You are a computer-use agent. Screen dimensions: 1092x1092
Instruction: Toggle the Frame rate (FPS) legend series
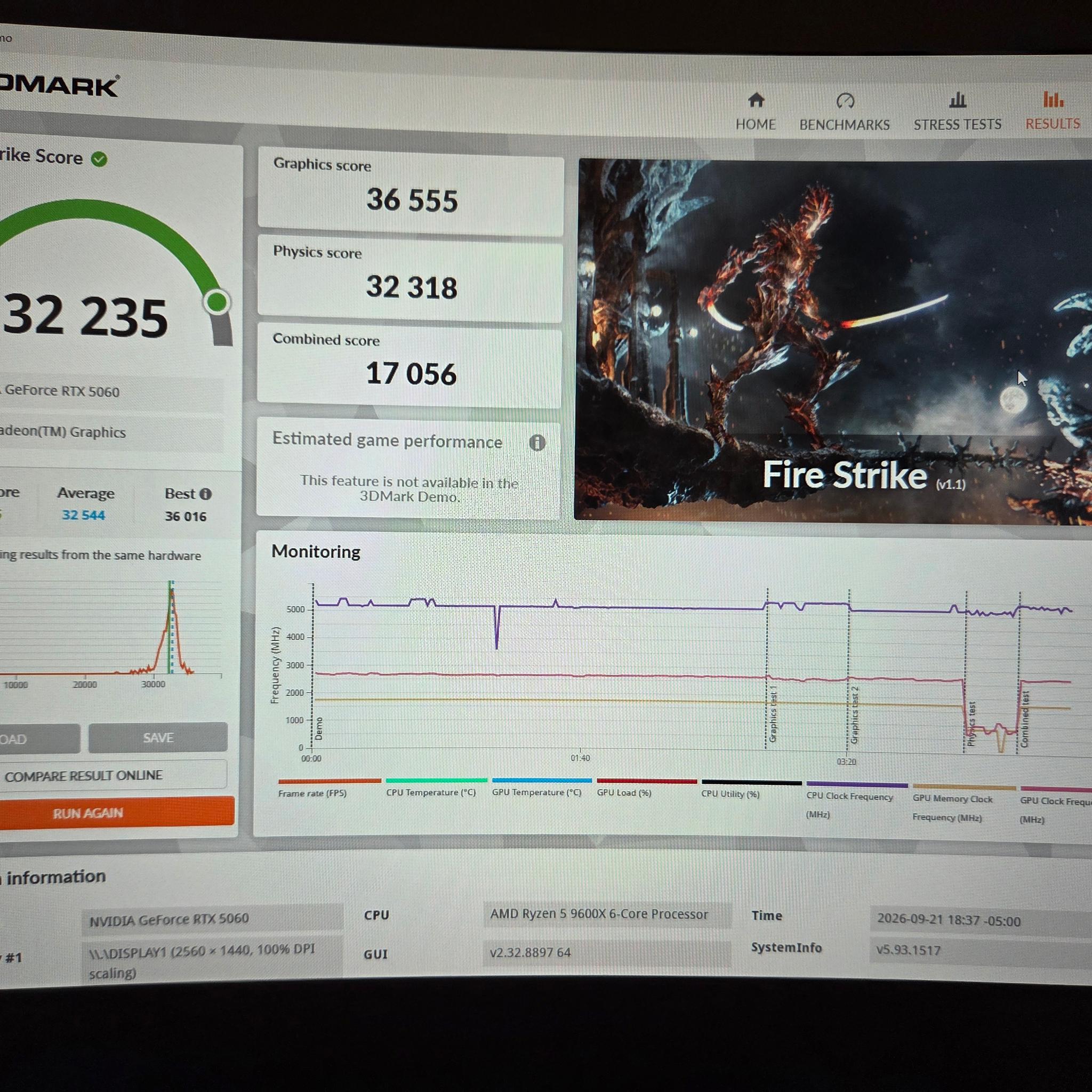[x=329, y=788]
